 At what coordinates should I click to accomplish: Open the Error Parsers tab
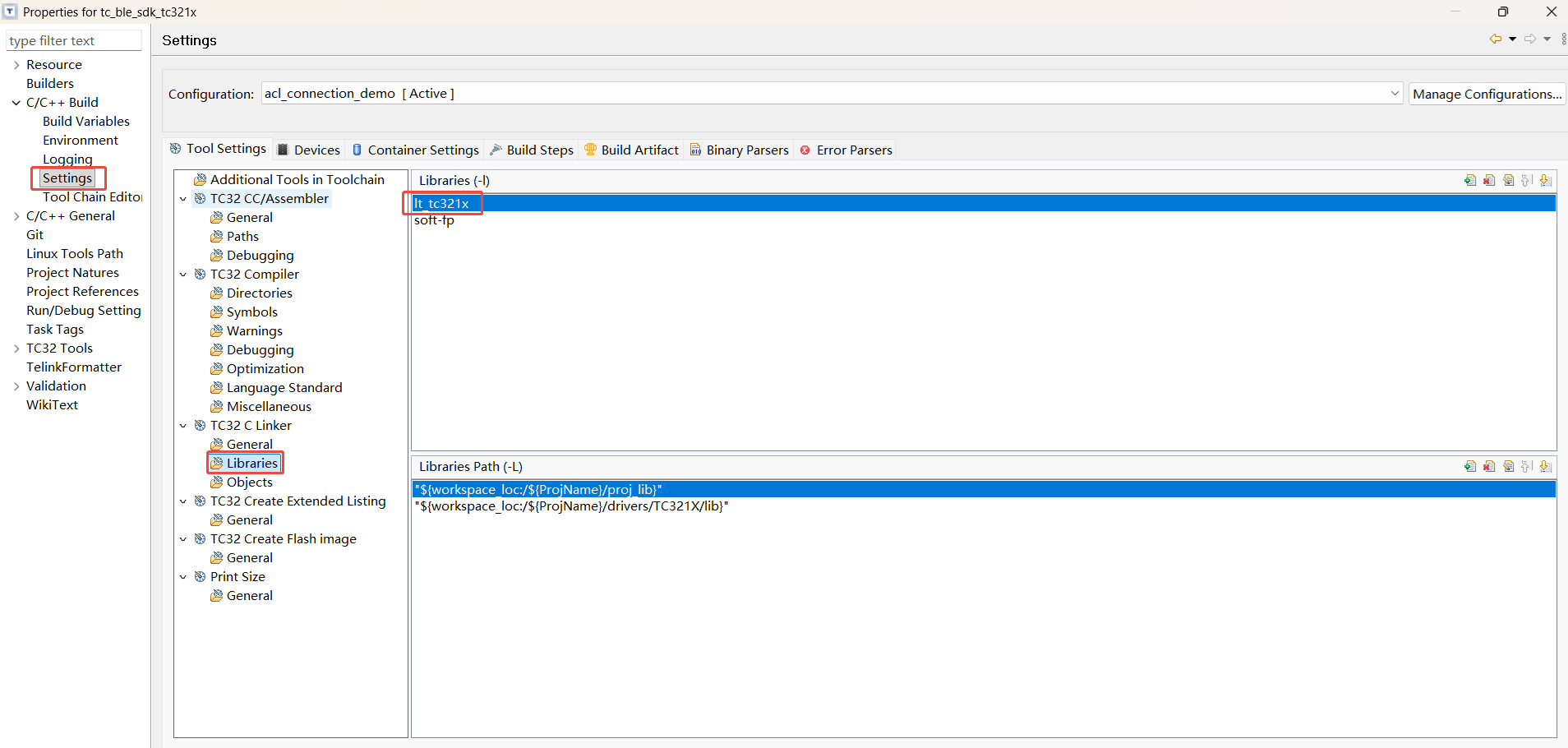pos(846,150)
